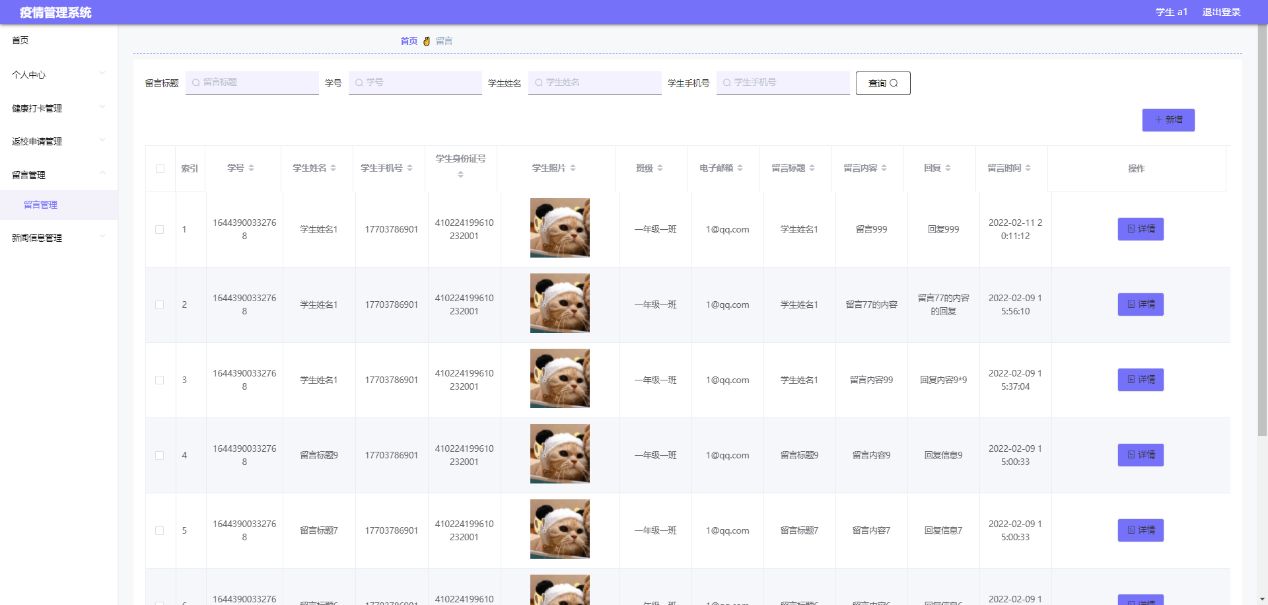The image size is (1268, 605).
Task: Focus the 留言标题 search input
Action: click(x=252, y=82)
